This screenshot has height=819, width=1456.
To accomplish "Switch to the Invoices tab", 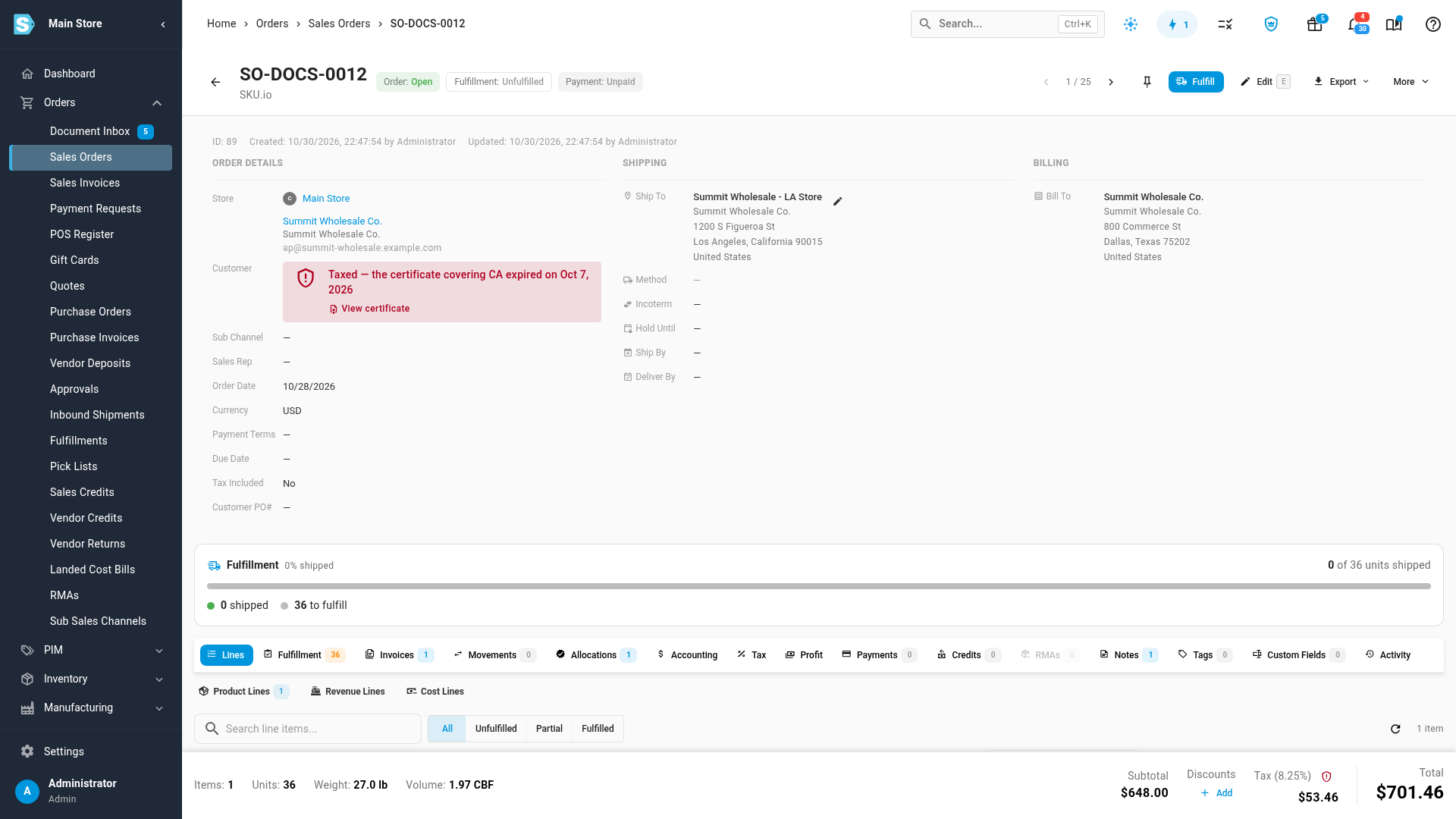I will (399, 655).
